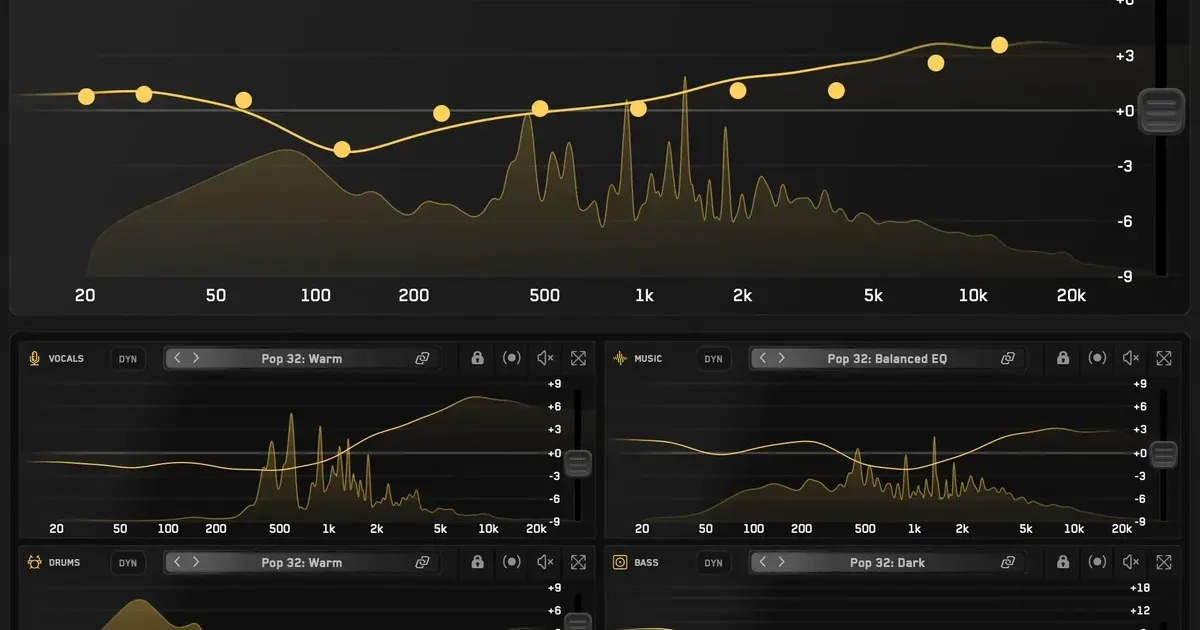The height and width of the screenshot is (630, 1200).
Task: Expand the Vocals EQ panel to full view
Action: point(578,358)
